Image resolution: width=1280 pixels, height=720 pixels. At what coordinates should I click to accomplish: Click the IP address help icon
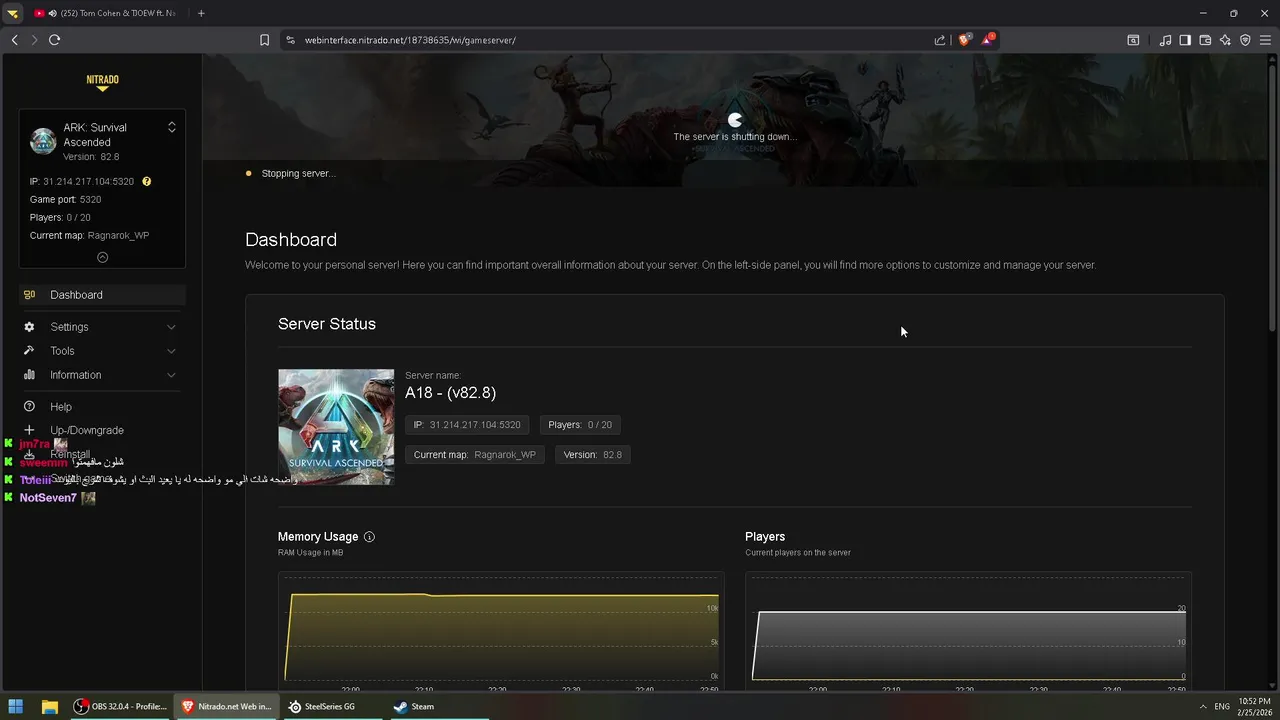pyautogui.click(x=146, y=181)
